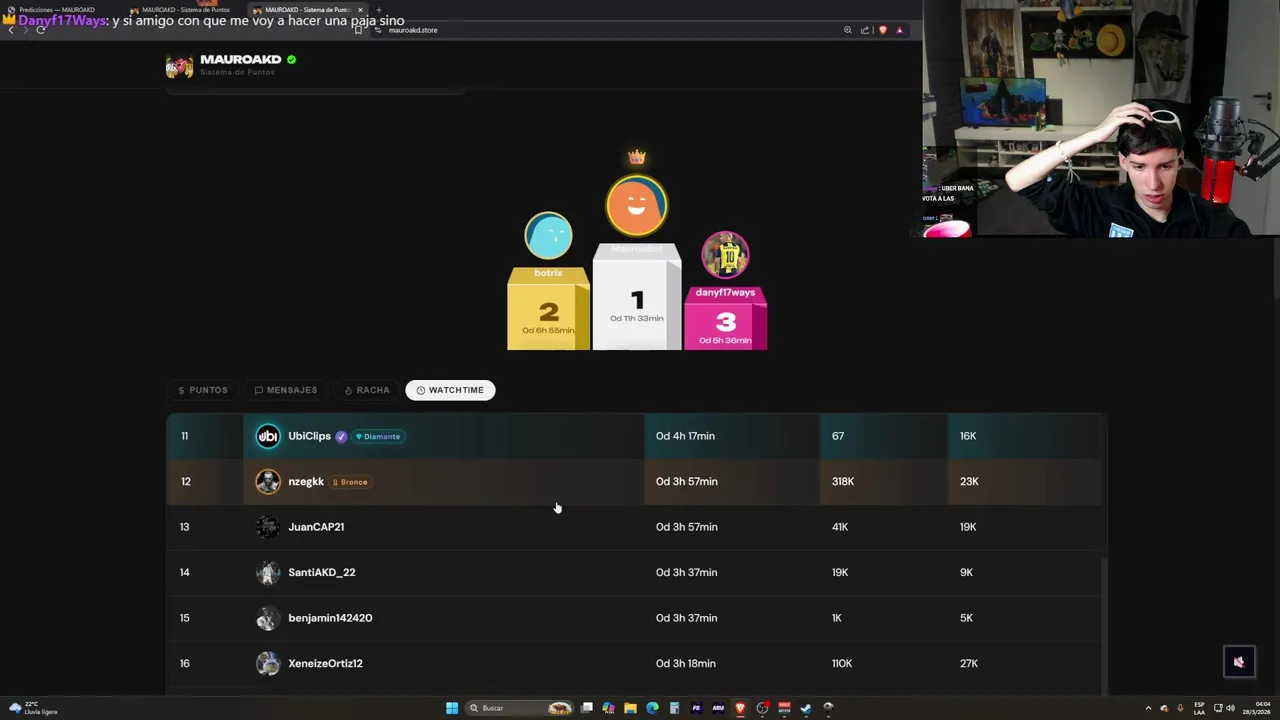Click the Diamante badge on UbiClips
Screen dimensions: 1280x720
[x=377, y=436]
